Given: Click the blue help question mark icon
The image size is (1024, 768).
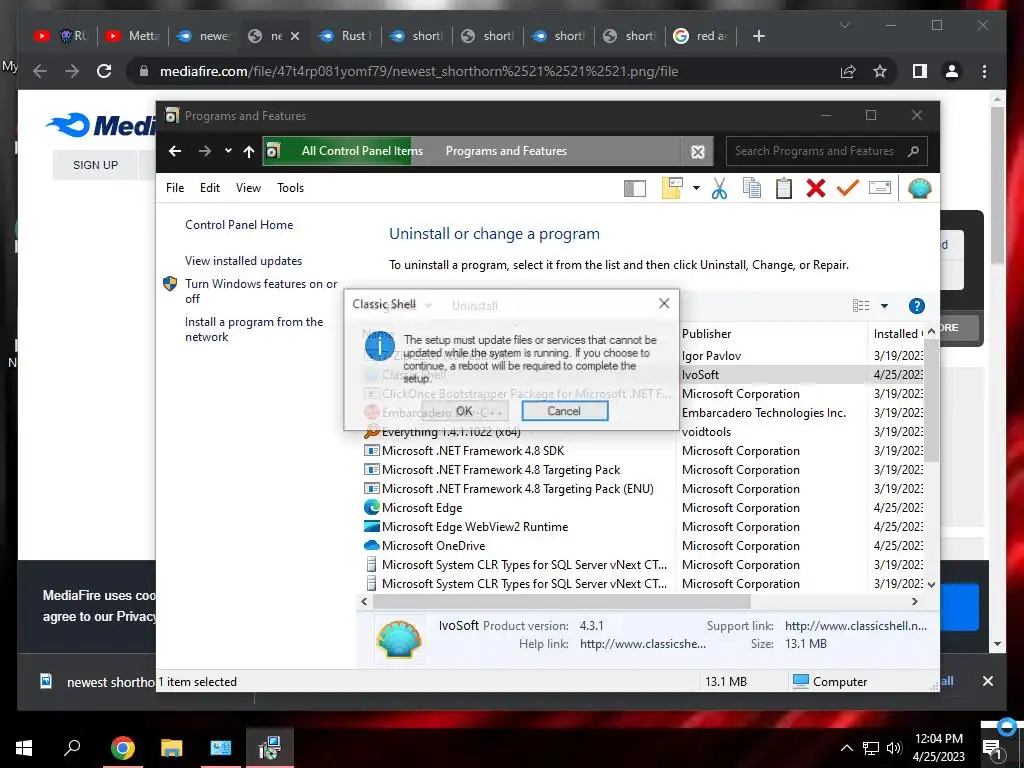Looking at the screenshot, I should (x=917, y=306).
